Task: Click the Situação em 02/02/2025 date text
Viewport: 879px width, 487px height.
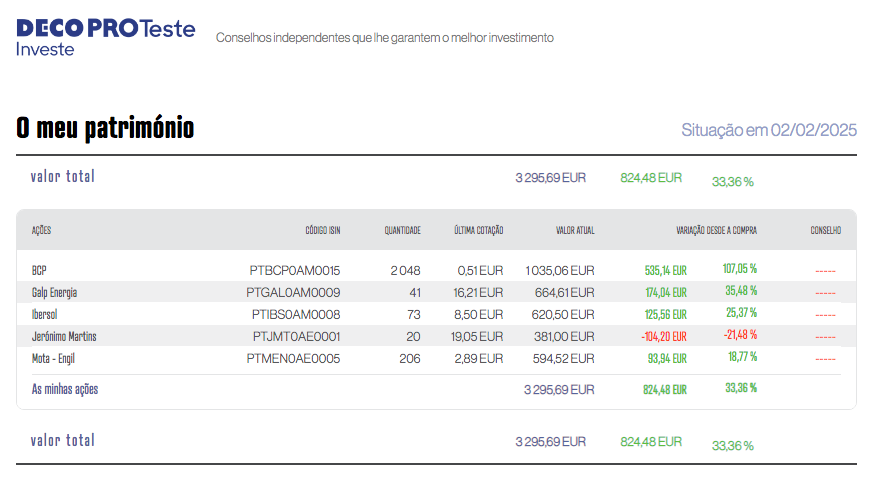Action: pyautogui.click(x=768, y=130)
